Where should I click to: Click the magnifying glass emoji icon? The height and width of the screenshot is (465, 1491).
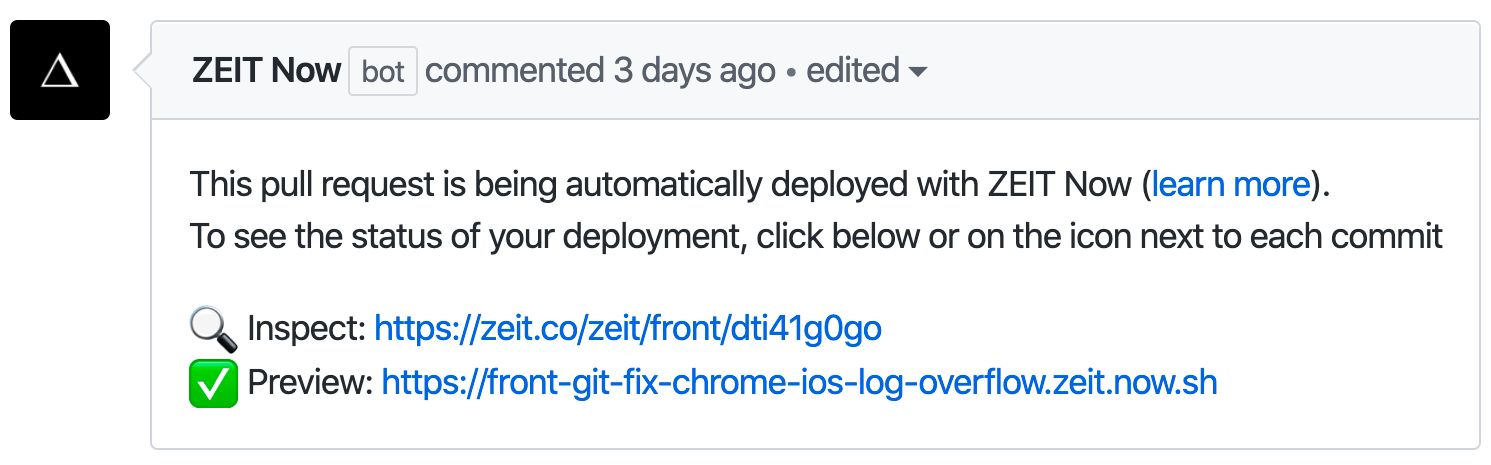[213, 329]
